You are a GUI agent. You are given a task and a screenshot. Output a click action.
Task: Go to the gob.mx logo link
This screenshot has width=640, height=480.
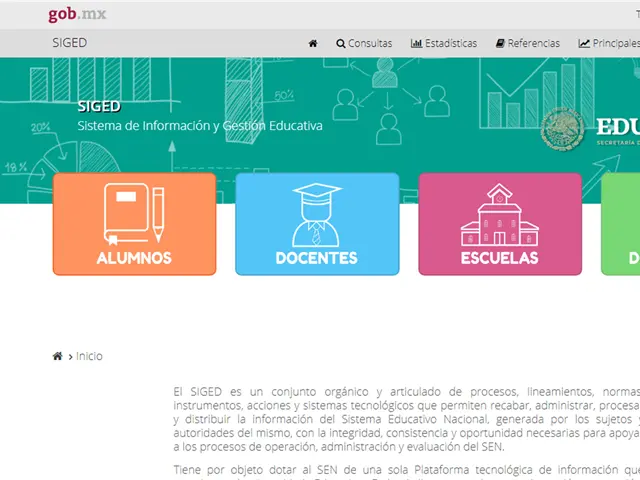[77, 14]
